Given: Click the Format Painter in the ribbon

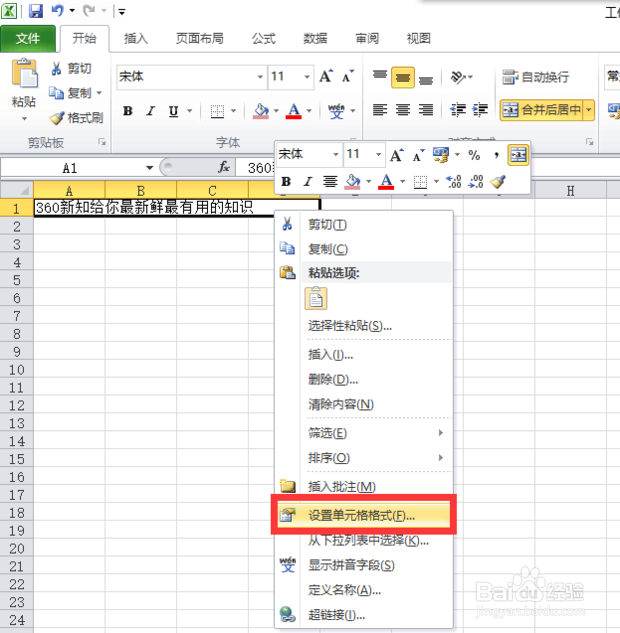Looking at the screenshot, I should [76, 118].
